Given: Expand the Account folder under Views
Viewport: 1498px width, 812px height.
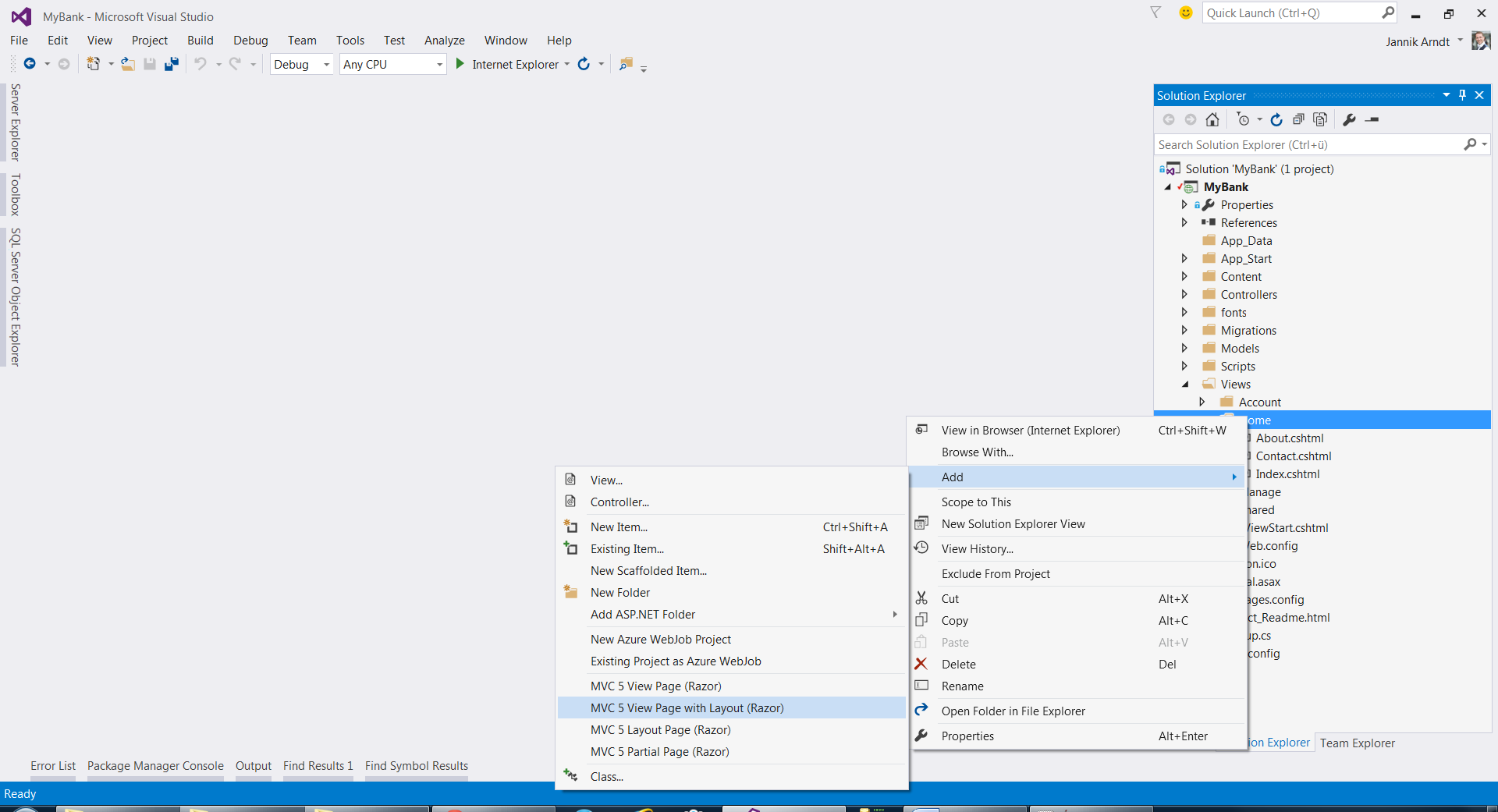Looking at the screenshot, I should point(1202,402).
